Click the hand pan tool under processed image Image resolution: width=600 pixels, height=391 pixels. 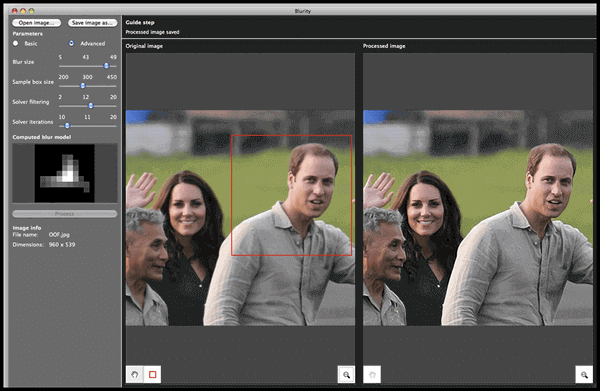372,375
